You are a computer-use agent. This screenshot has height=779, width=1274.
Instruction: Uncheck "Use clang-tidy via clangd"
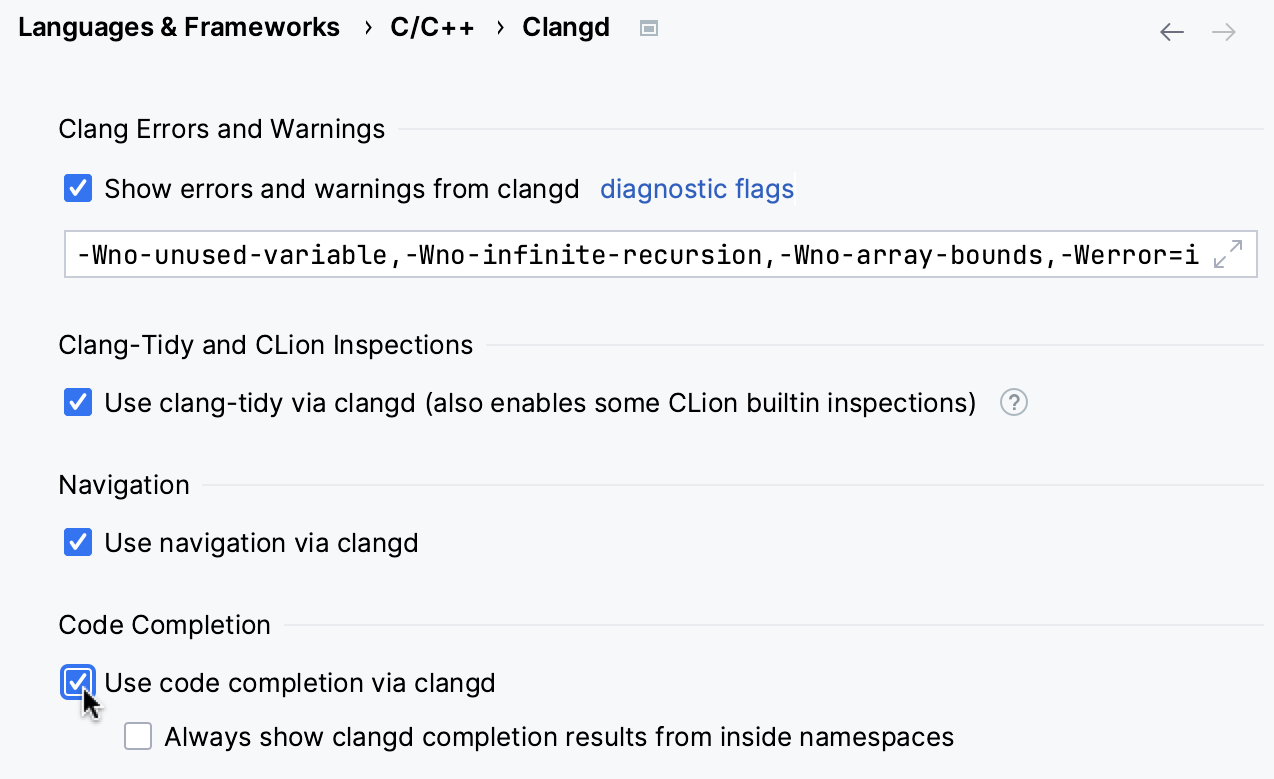point(77,402)
